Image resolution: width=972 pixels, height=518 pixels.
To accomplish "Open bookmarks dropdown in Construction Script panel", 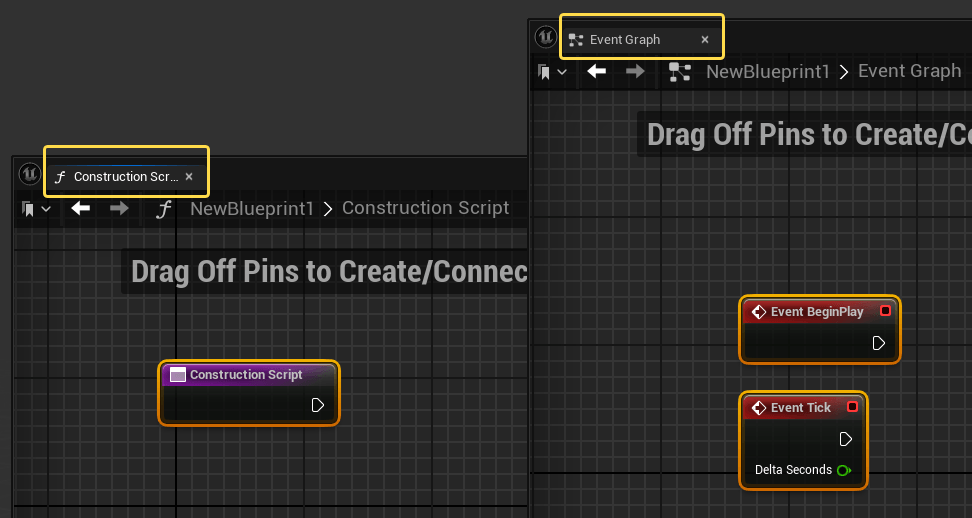I will (x=36, y=209).
